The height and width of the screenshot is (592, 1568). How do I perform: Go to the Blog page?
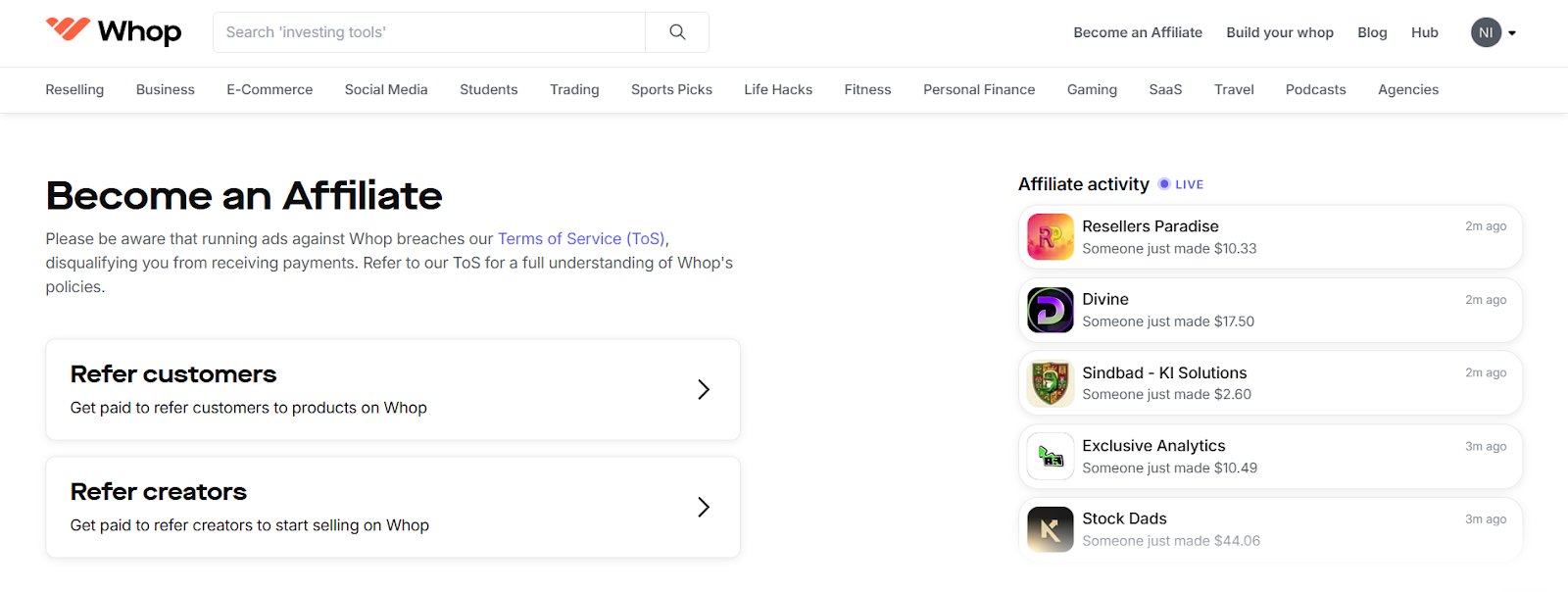pos(1372,32)
